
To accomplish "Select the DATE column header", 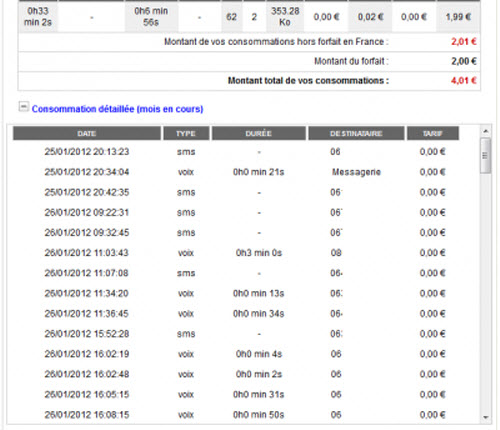I will (x=87, y=133).
